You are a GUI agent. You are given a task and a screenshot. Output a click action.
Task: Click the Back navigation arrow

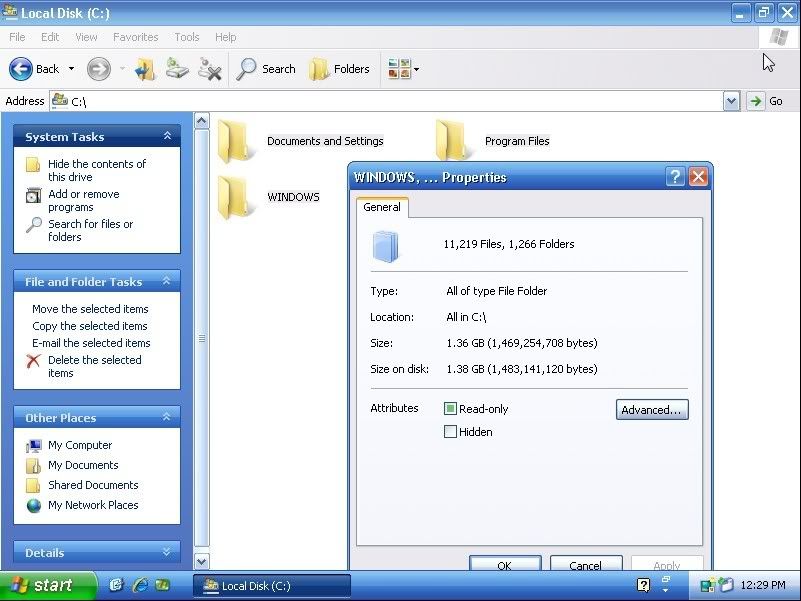click(21, 69)
